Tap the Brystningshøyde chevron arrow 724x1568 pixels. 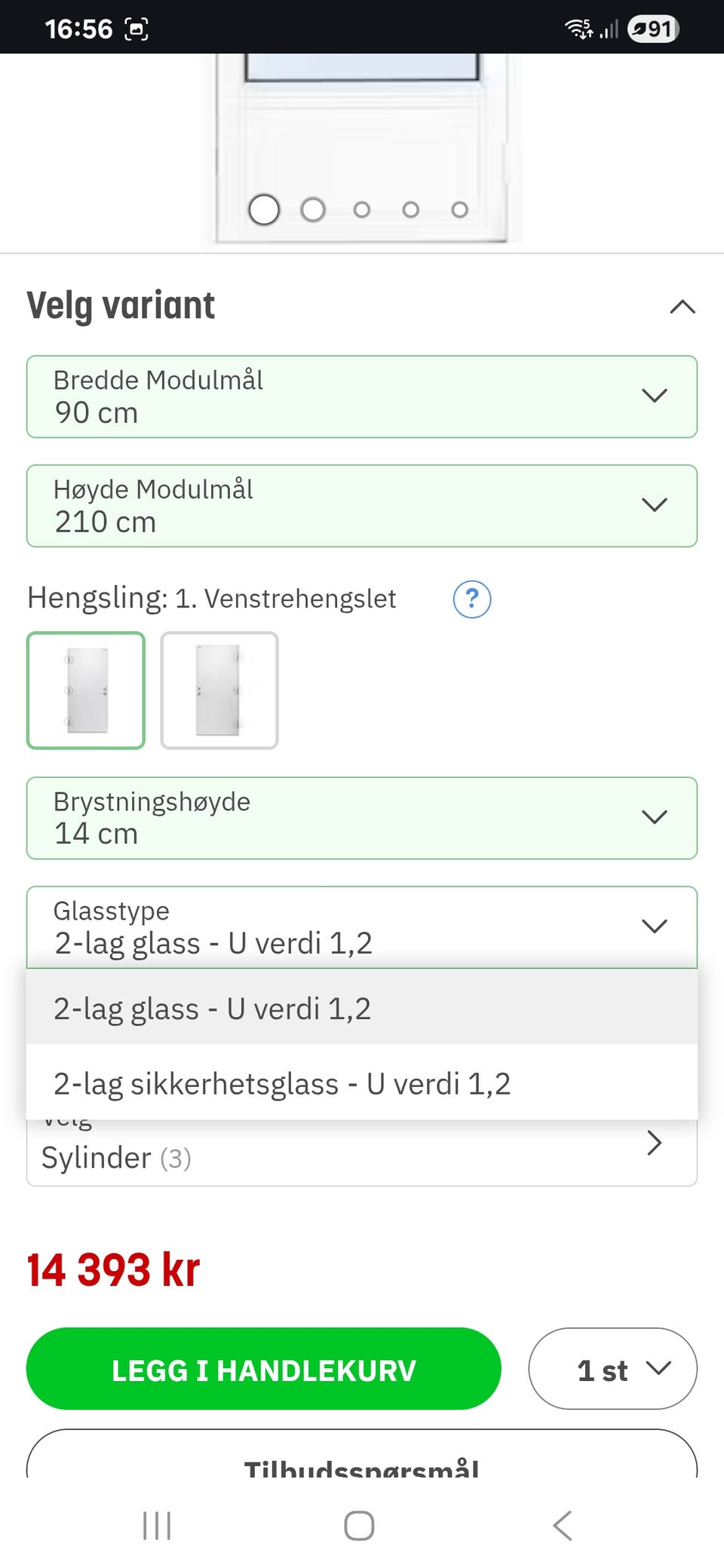click(x=655, y=816)
